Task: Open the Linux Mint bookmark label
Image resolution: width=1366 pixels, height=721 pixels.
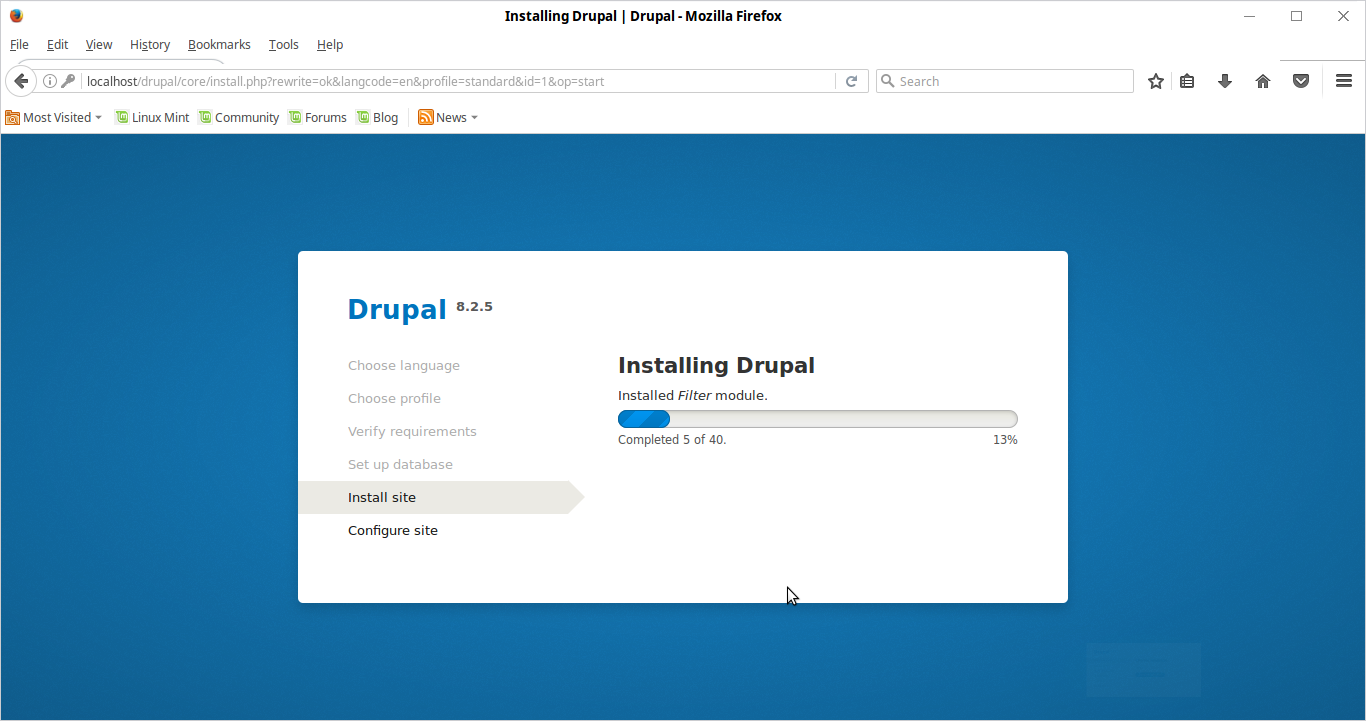Action: [x=160, y=117]
